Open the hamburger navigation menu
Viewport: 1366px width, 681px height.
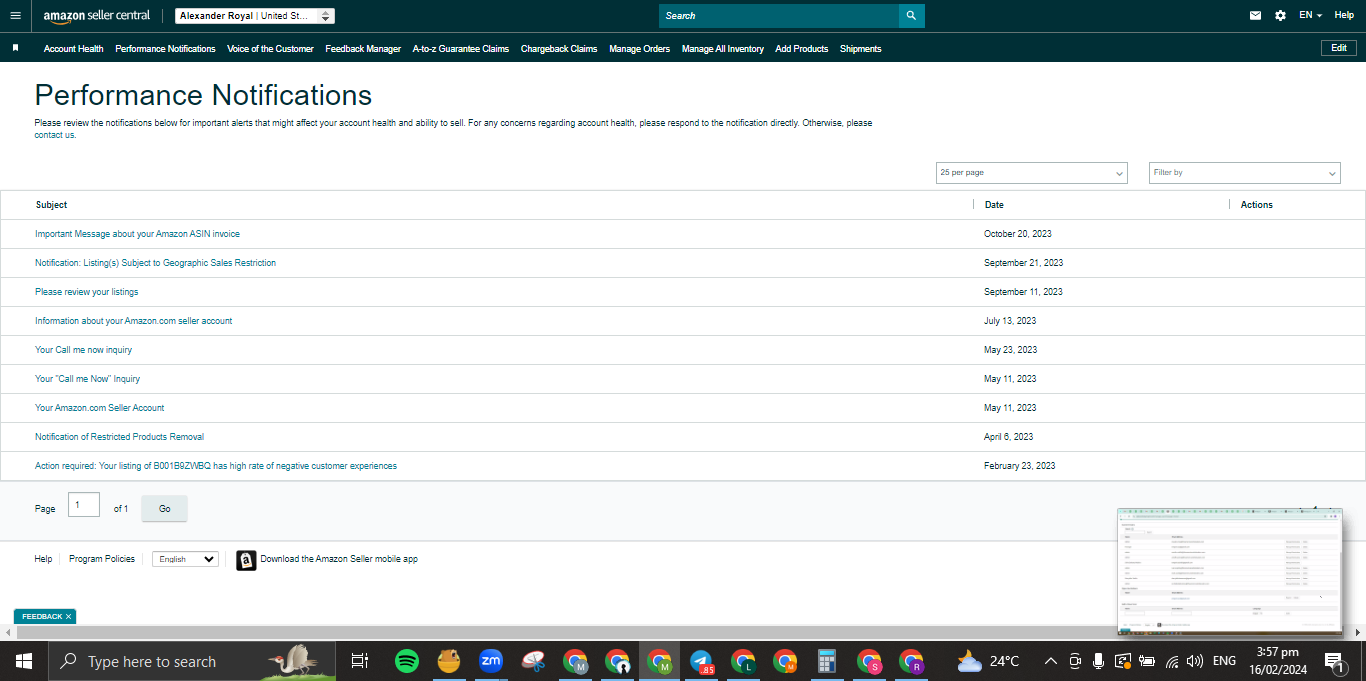click(x=15, y=16)
